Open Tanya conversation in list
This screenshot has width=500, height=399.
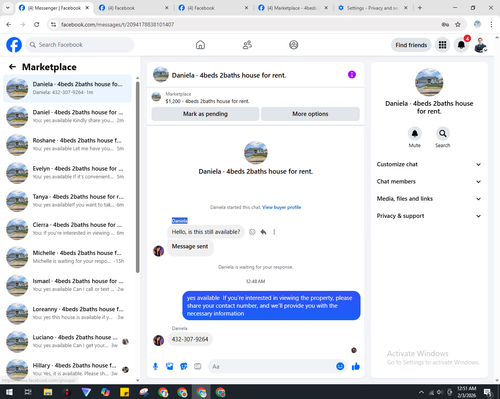[67, 201]
